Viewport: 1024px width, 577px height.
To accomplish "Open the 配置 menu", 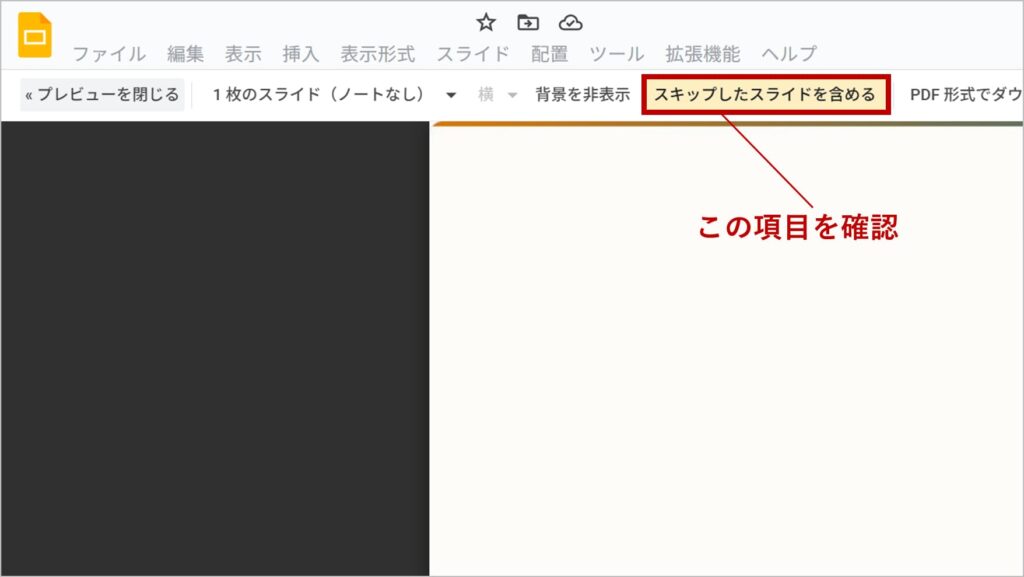I will pyautogui.click(x=550, y=54).
